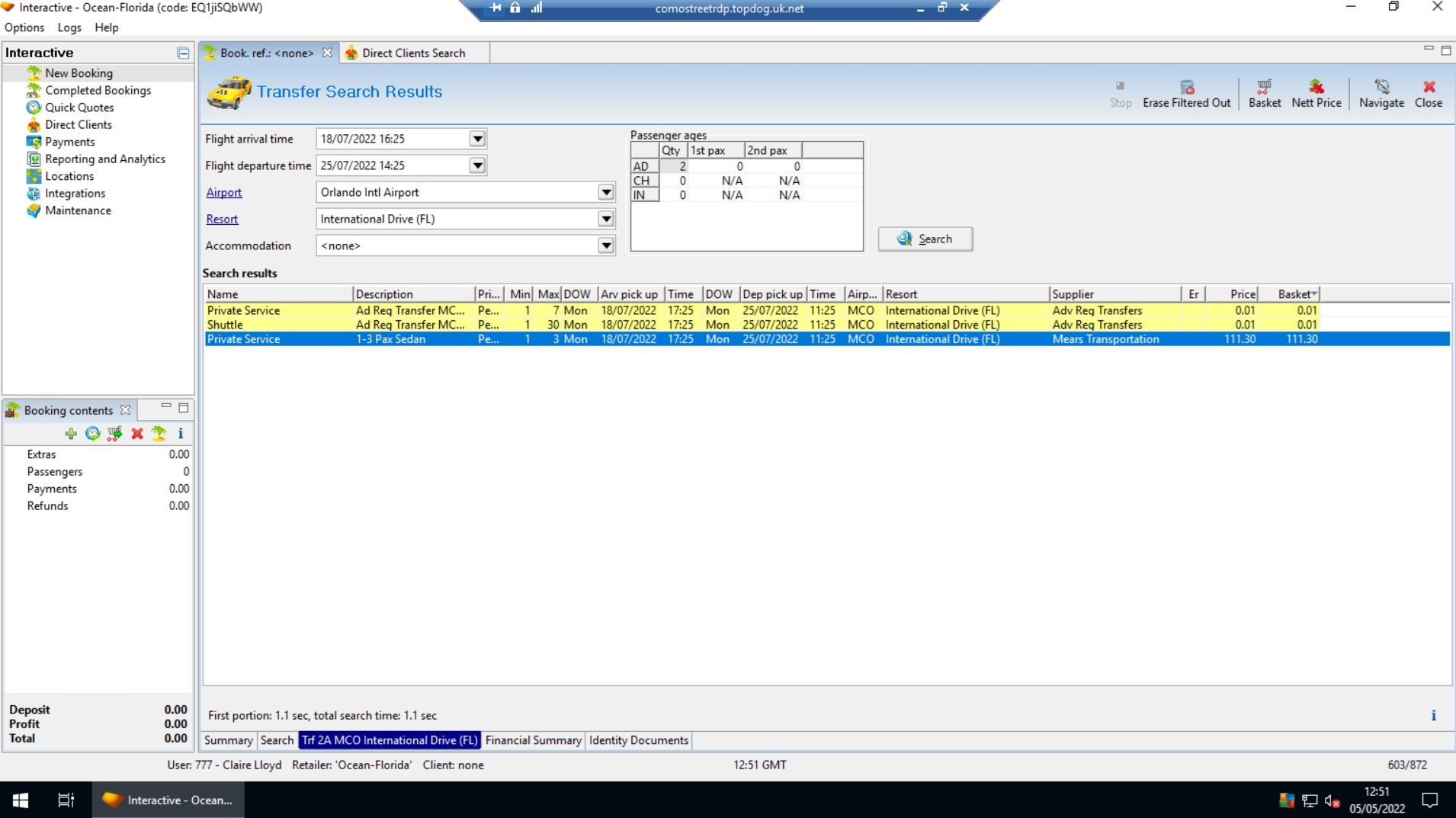Switch to the Financial Summary tab
This screenshot has width=1456, height=818.
533,740
